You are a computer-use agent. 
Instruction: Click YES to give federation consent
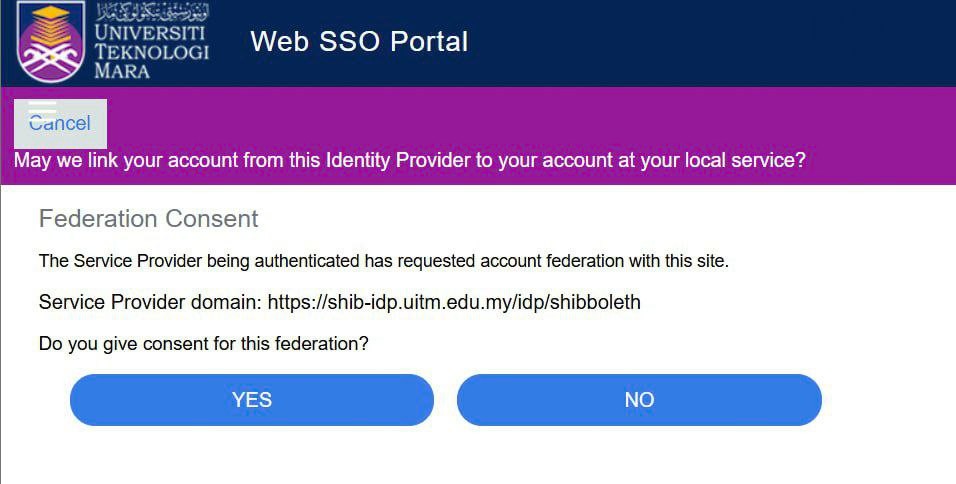[251, 400]
